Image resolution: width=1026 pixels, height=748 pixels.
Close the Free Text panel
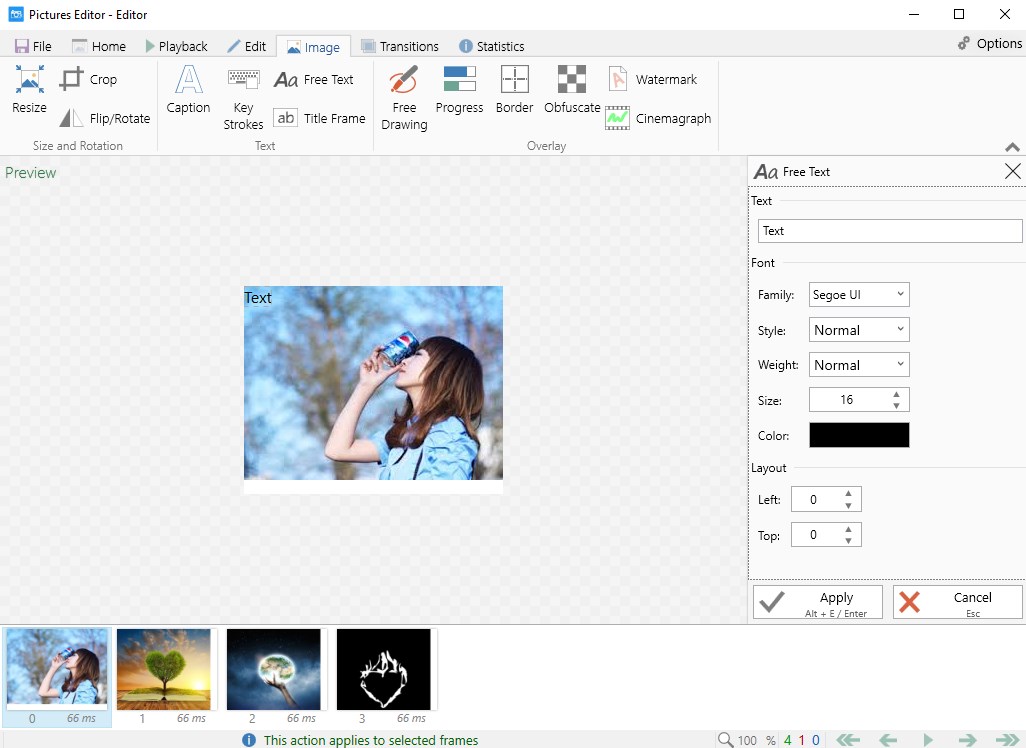1012,171
